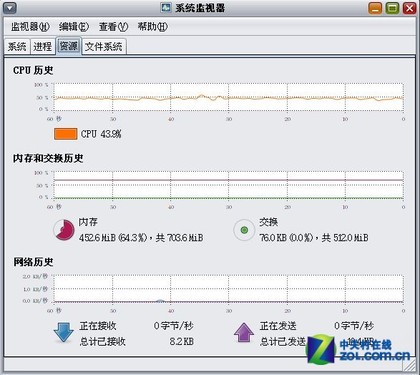Click the swap usage circle icon
The height and width of the screenshot is (375, 420).
point(244,230)
